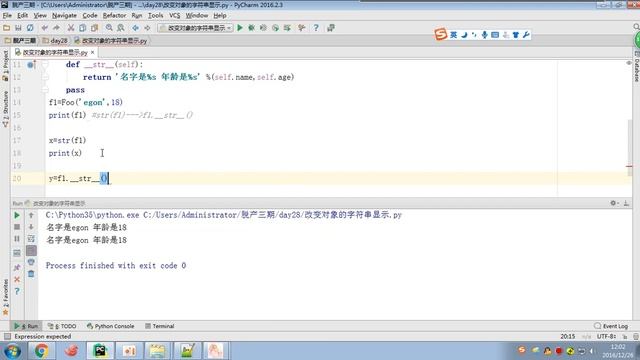Switch to the TODO tool tab

tap(62, 326)
